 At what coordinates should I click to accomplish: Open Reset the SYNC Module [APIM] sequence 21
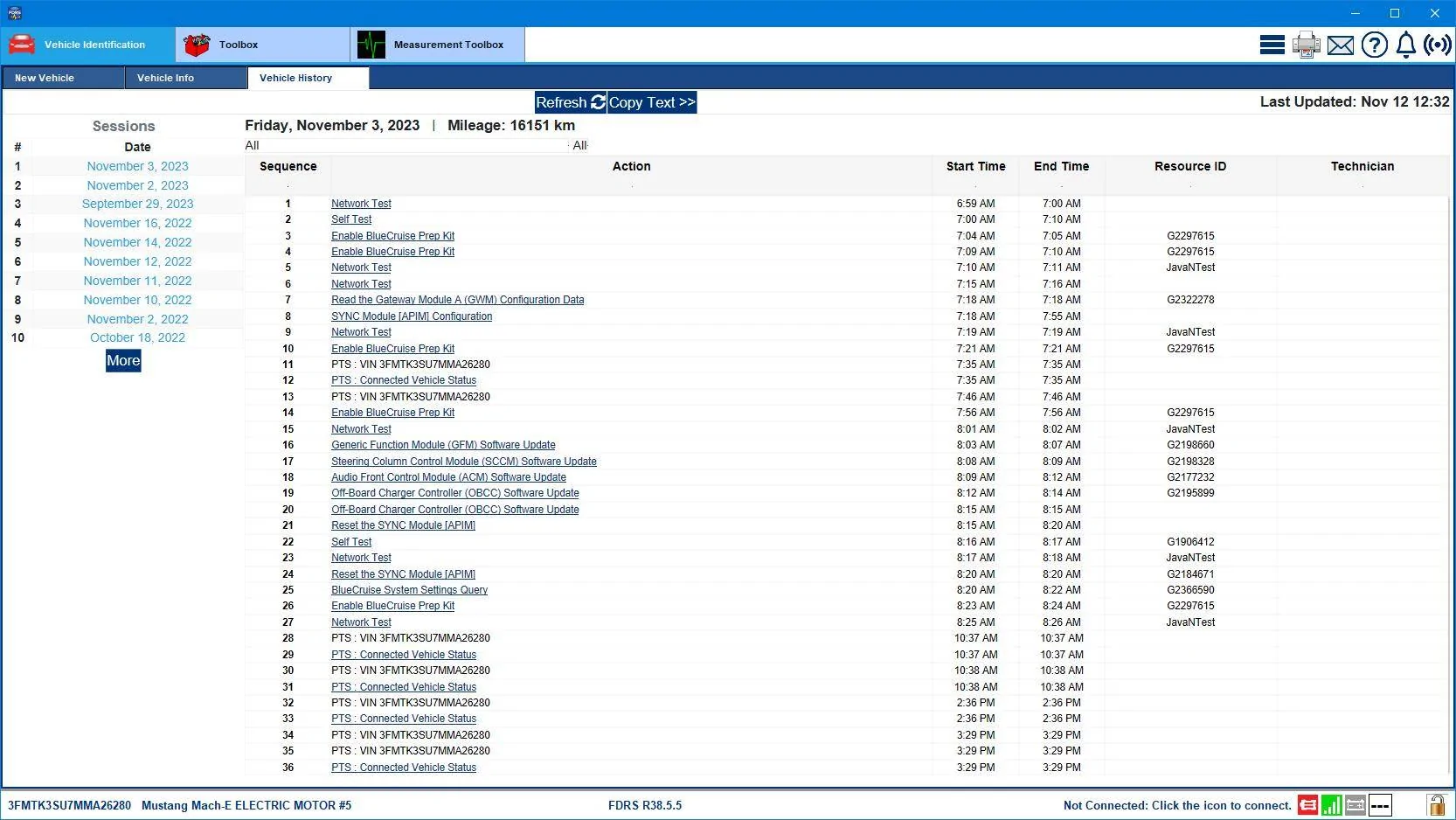(x=403, y=525)
